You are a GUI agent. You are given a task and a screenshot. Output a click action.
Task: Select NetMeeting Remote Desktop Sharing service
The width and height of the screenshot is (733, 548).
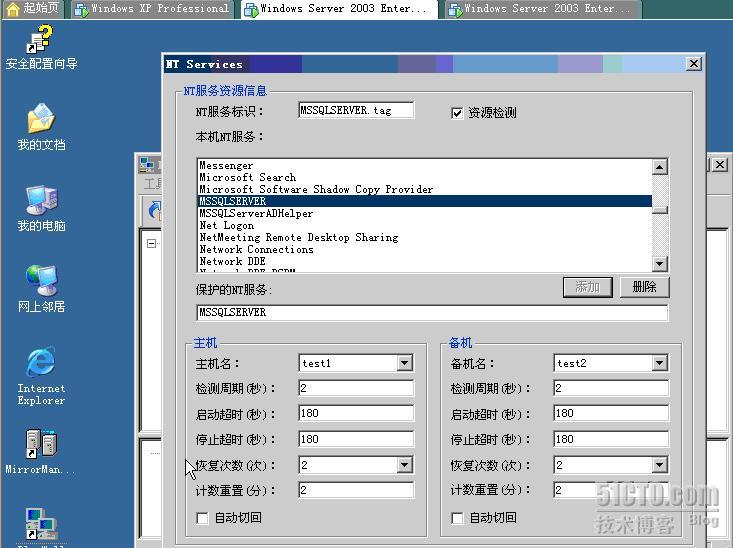pyautogui.click(x=425, y=238)
